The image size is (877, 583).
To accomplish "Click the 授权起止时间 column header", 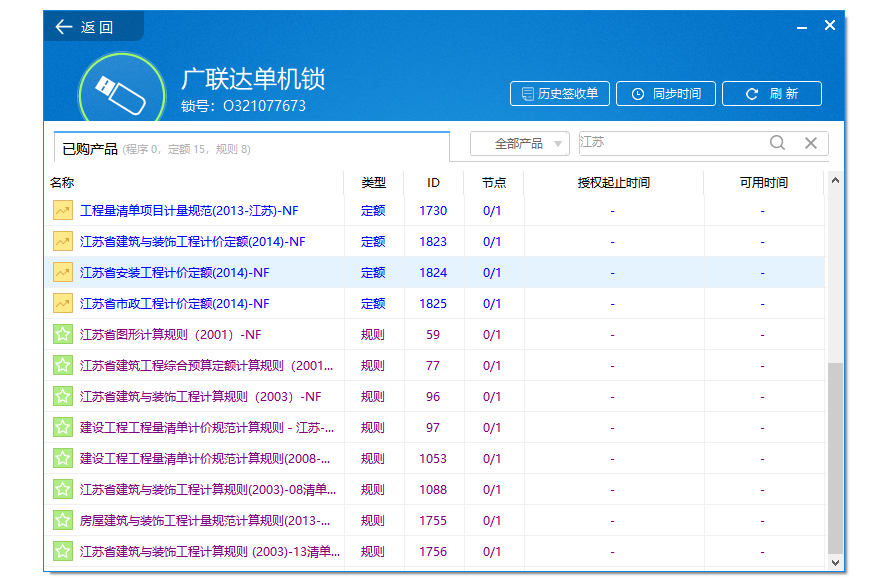I will (x=614, y=182).
